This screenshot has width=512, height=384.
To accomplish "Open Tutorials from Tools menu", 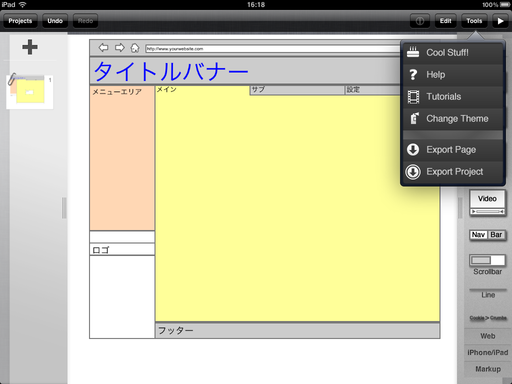I will click(x=453, y=97).
